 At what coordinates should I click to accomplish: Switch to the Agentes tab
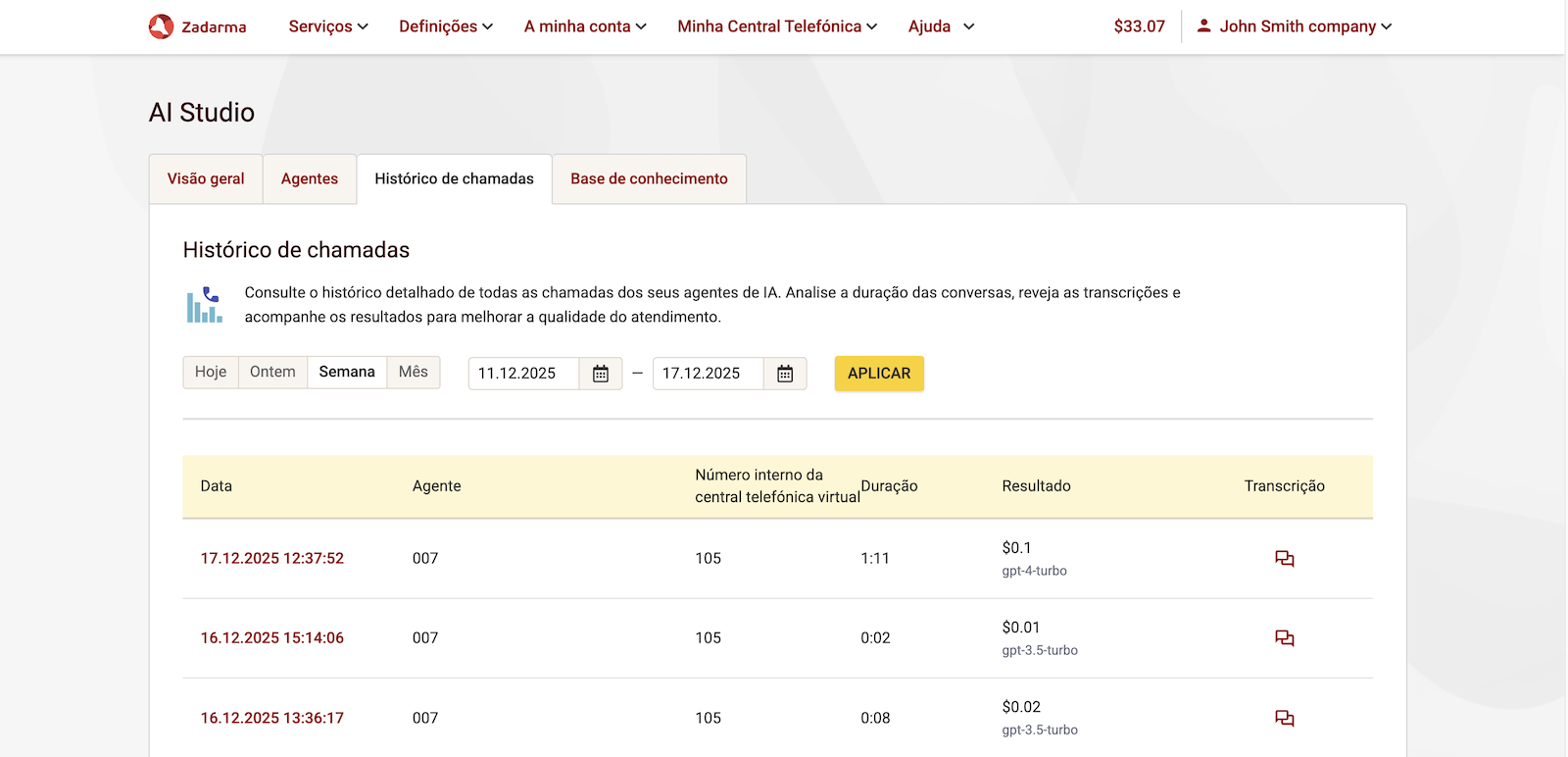(310, 179)
